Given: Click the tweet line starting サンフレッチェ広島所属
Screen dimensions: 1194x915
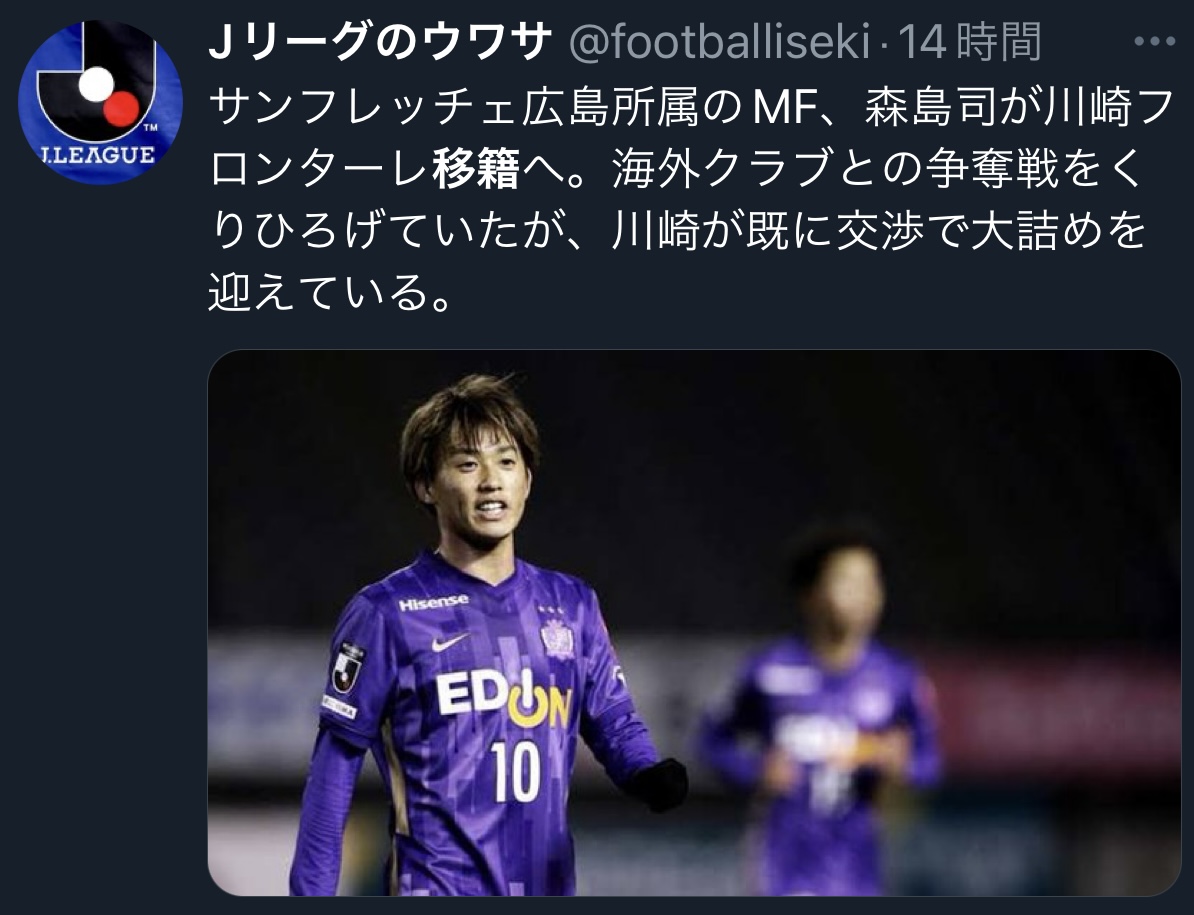Looking at the screenshot, I should (x=691, y=107).
